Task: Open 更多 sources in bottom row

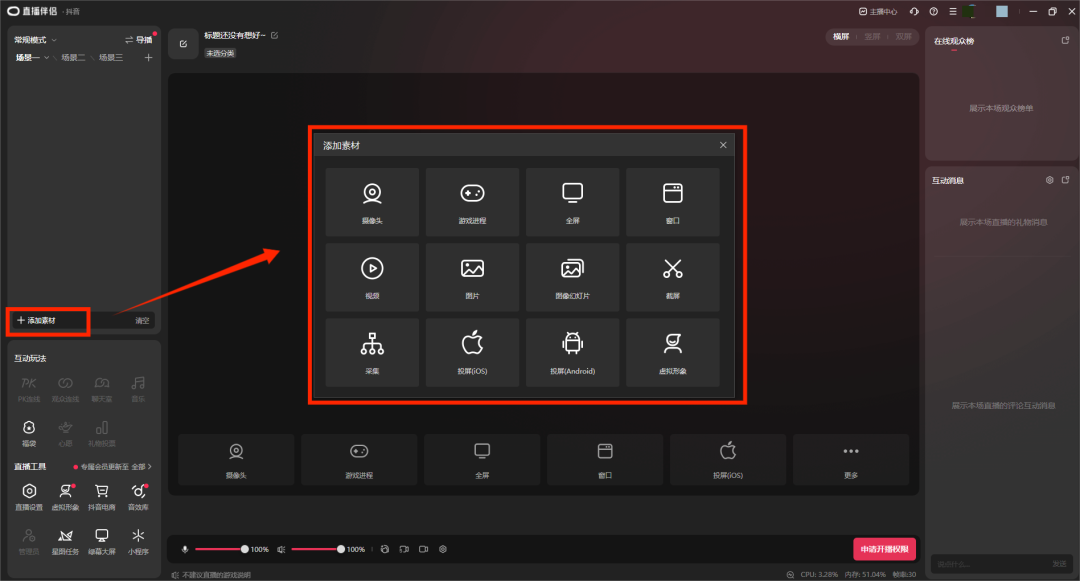Action: [x=851, y=459]
